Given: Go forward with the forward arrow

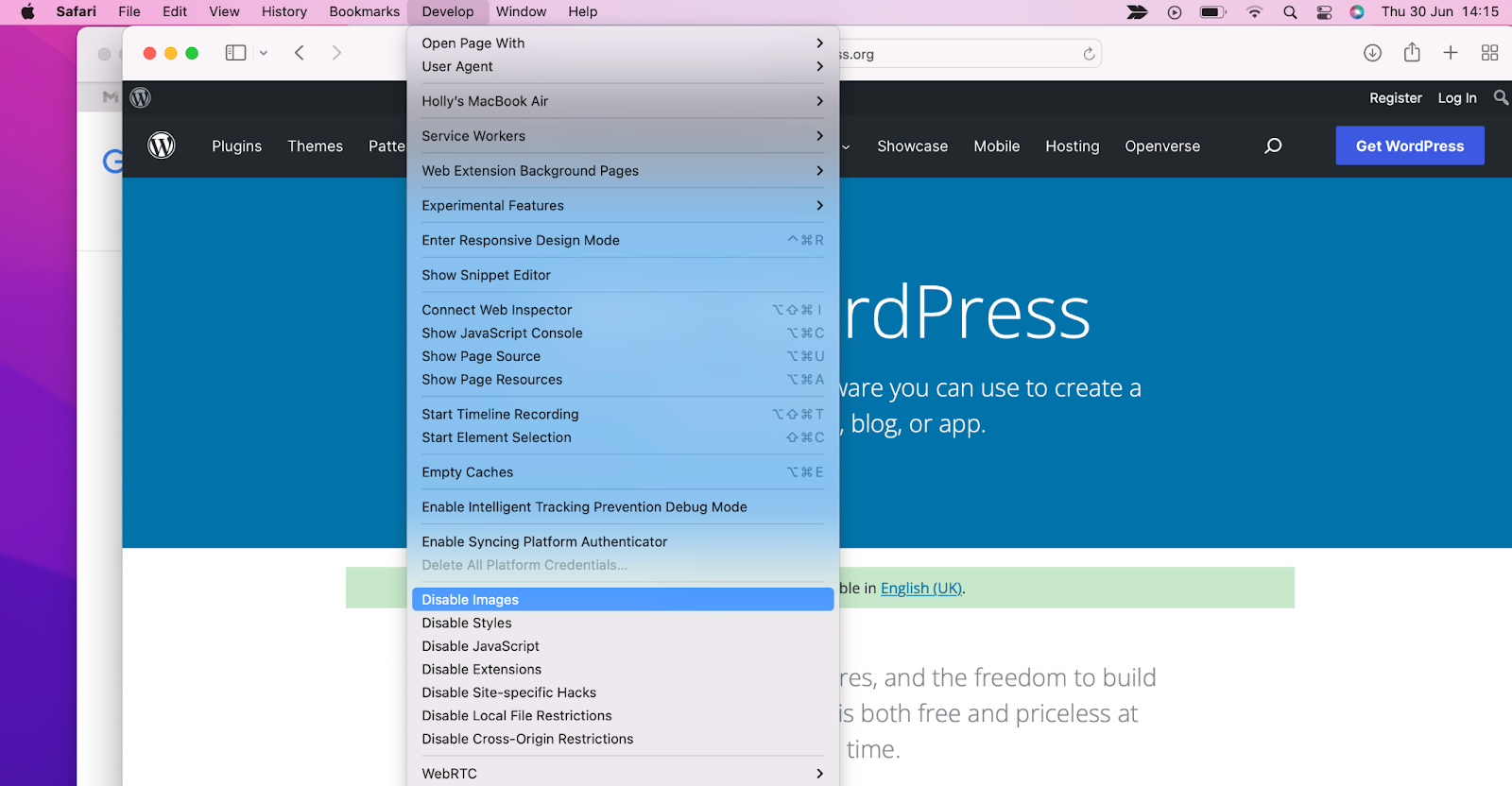Looking at the screenshot, I should (x=336, y=53).
